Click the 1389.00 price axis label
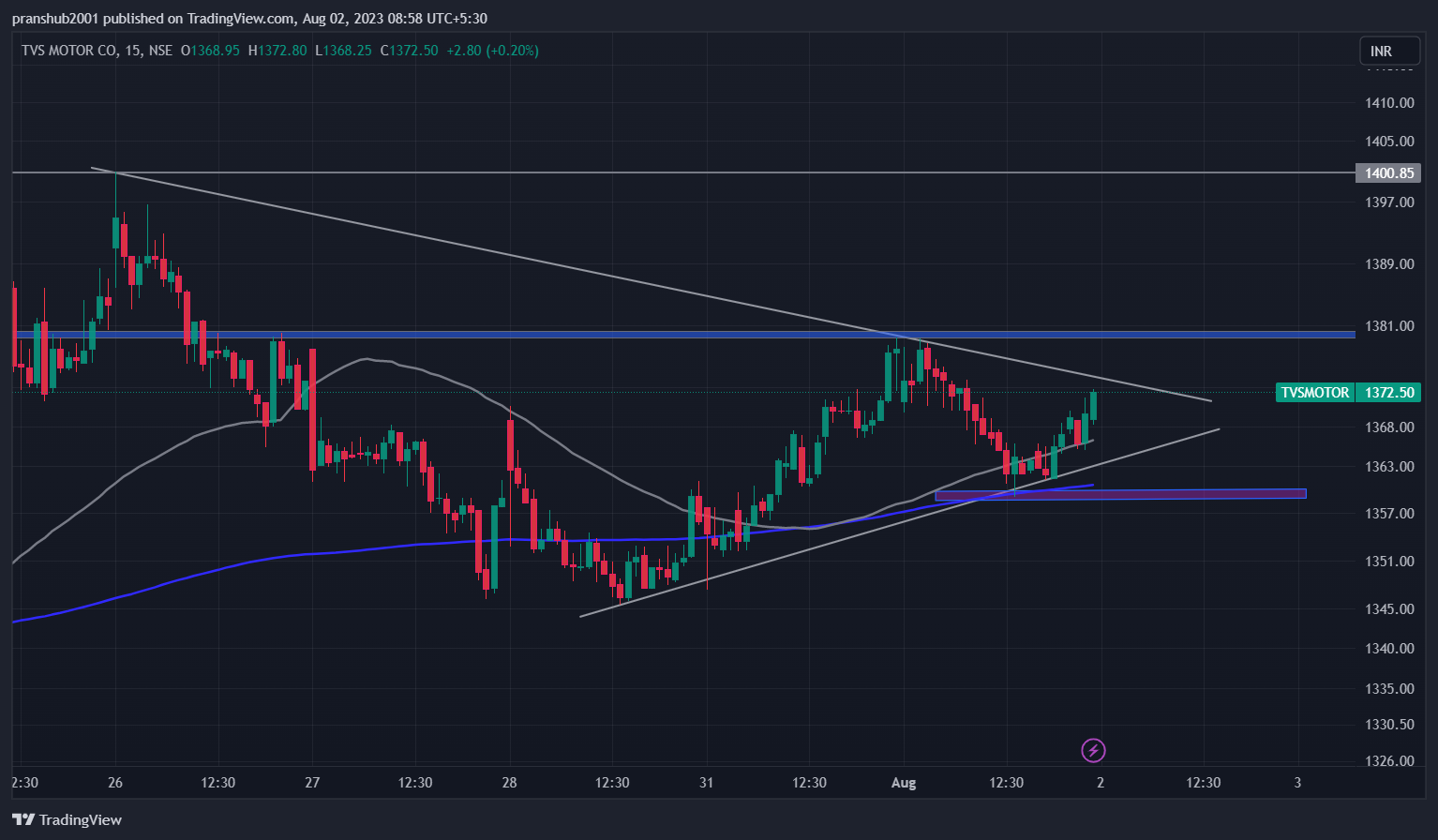 coord(1389,264)
